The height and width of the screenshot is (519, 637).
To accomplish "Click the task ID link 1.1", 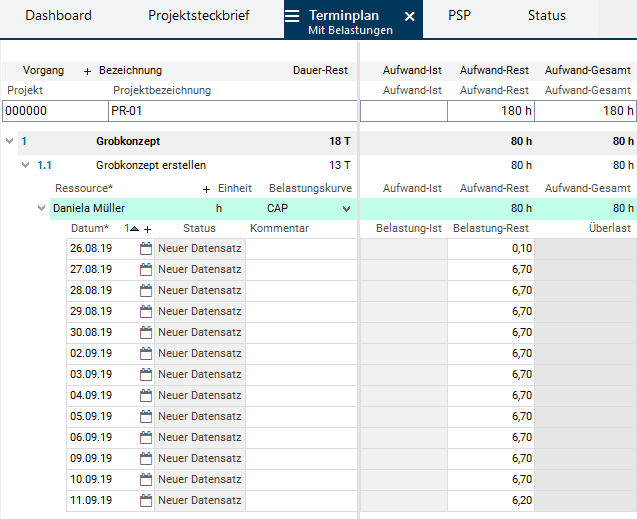I will pyautogui.click(x=44, y=165).
